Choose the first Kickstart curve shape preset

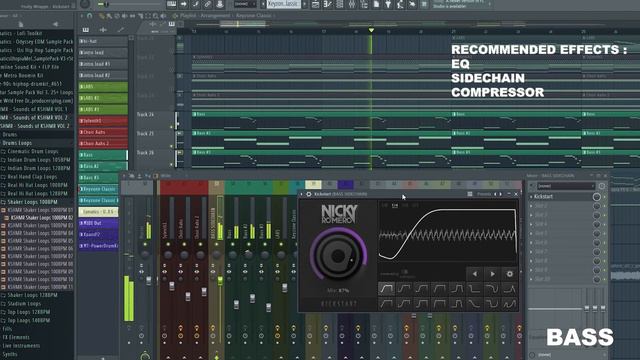[386, 289]
